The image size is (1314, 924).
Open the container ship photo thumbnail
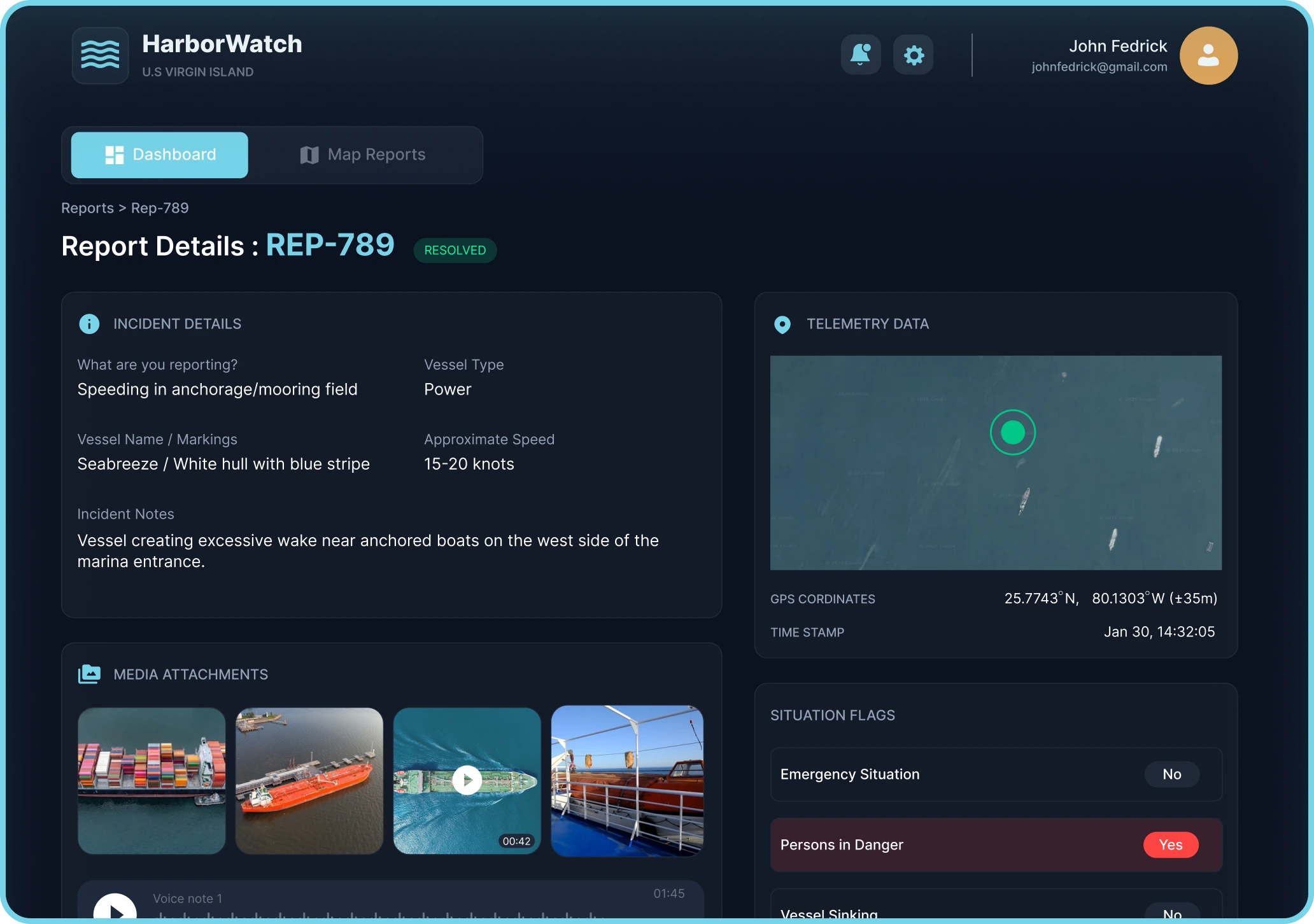click(x=152, y=781)
